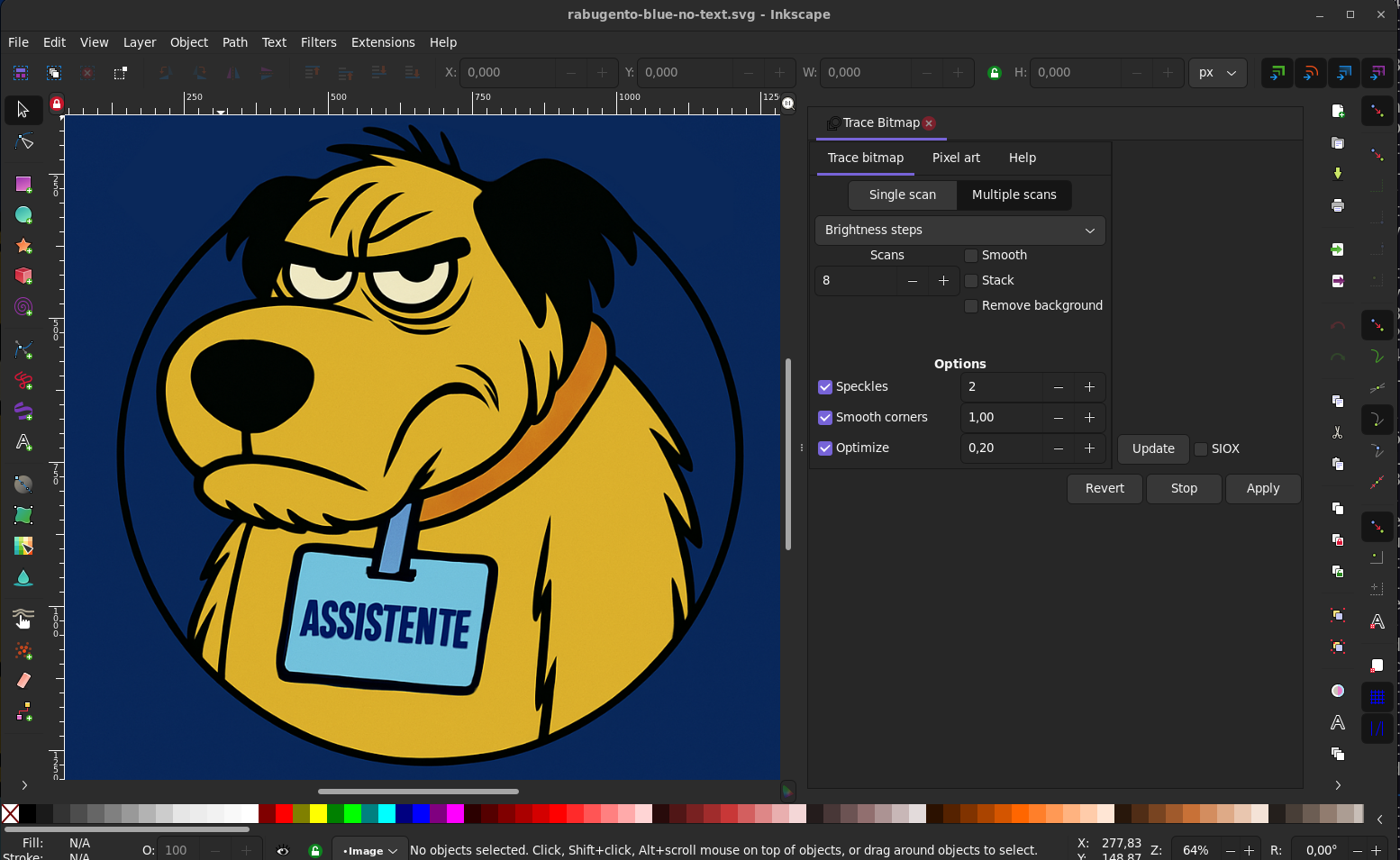Click the Update preview button
Viewport: 1400px width, 860px height.
pyautogui.click(x=1153, y=448)
